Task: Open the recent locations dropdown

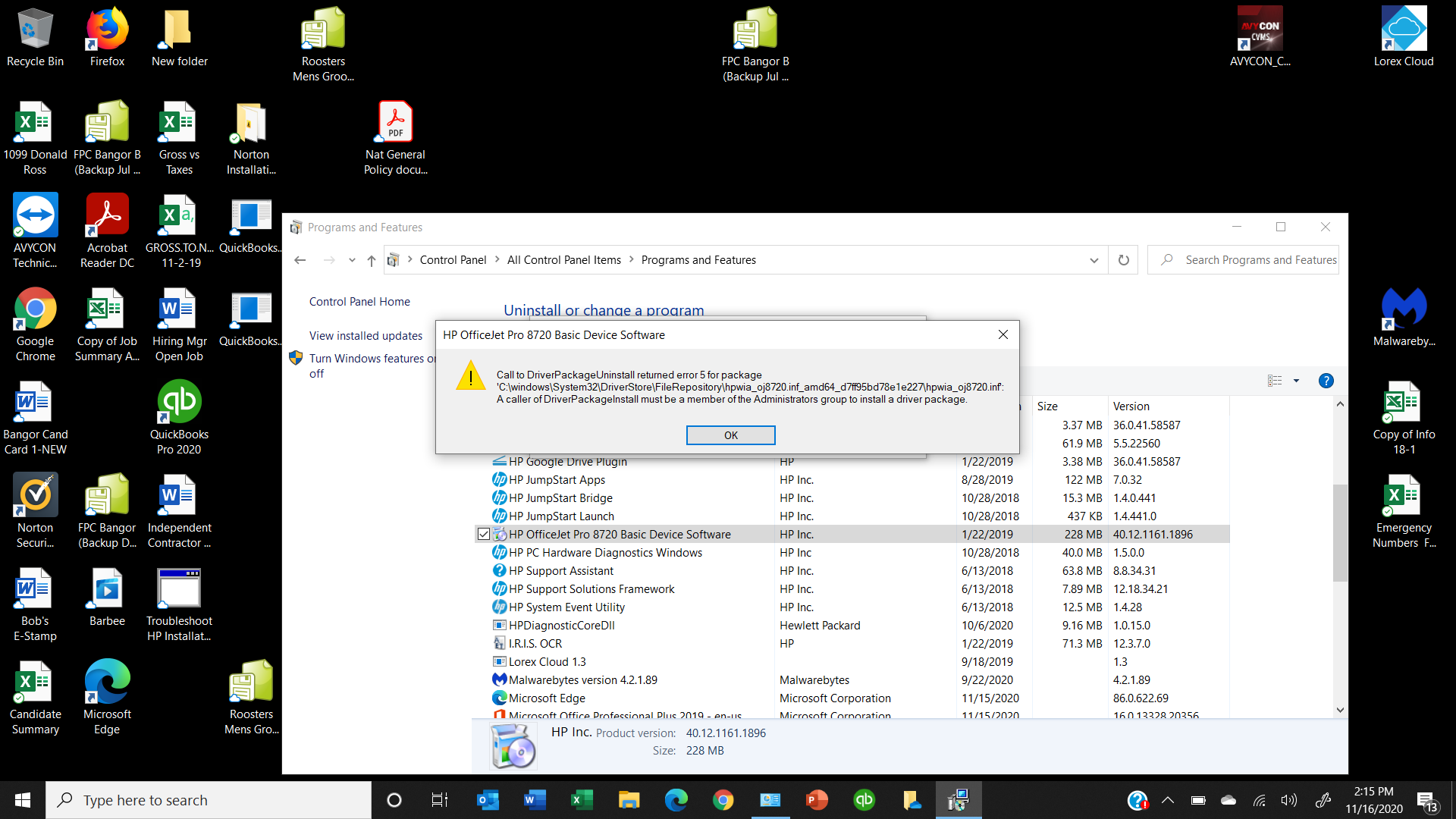Action: (x=352, y=260)
